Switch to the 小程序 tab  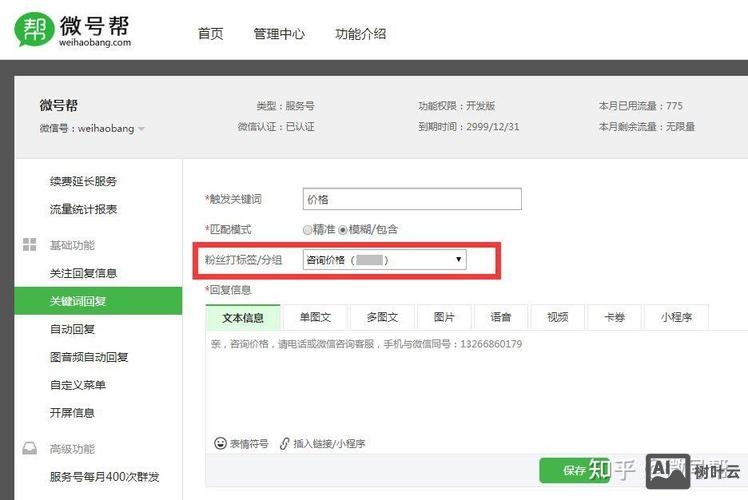676,317
